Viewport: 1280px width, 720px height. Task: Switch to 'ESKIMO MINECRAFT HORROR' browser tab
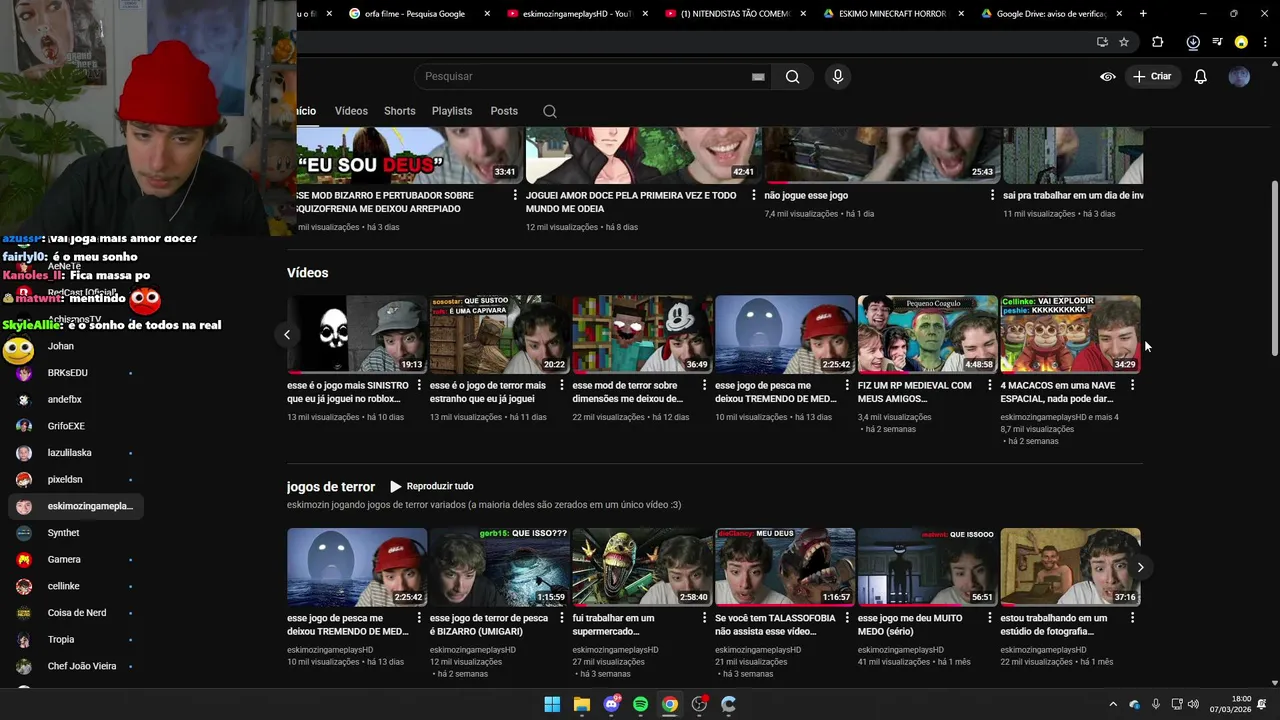pos(892,14)
